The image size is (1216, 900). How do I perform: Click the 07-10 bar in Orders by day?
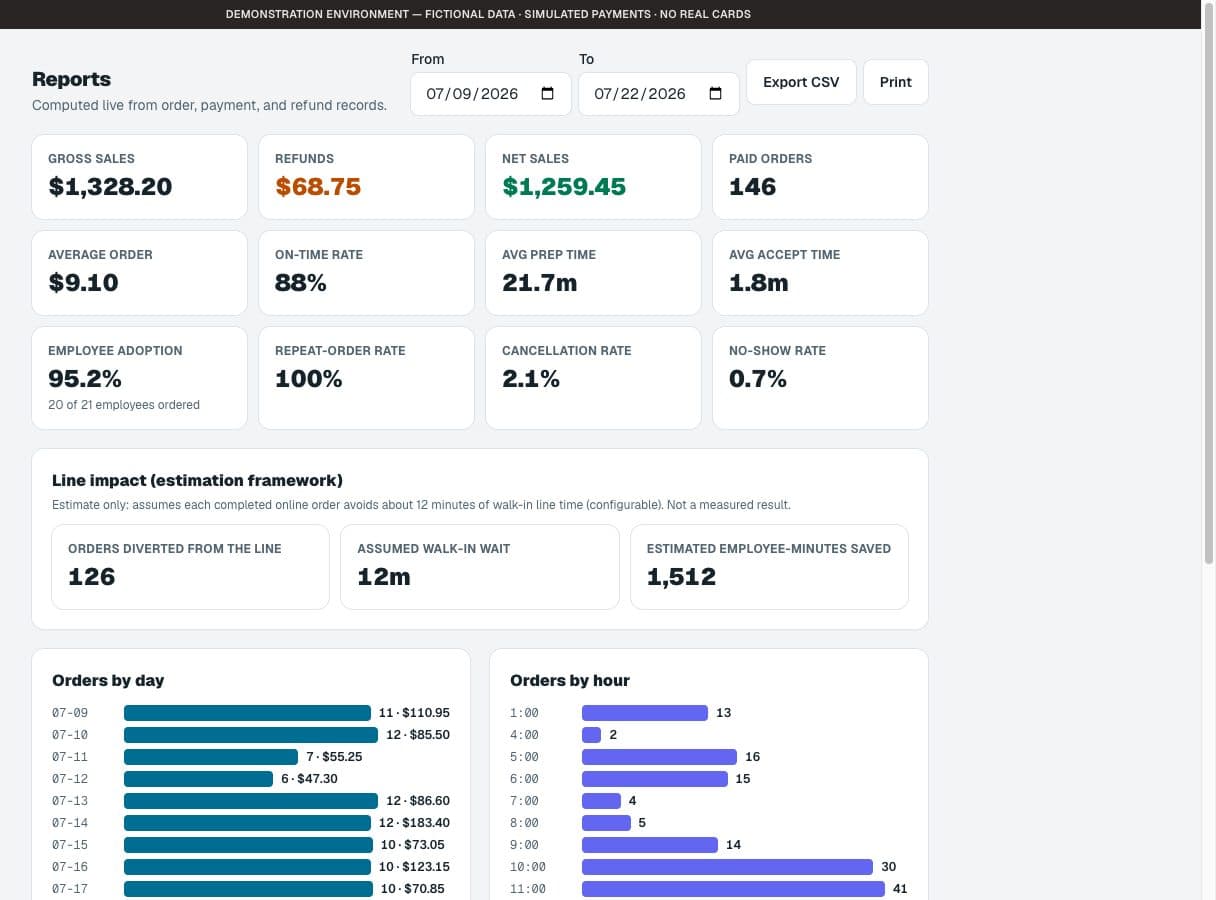(x=251, y=735)
